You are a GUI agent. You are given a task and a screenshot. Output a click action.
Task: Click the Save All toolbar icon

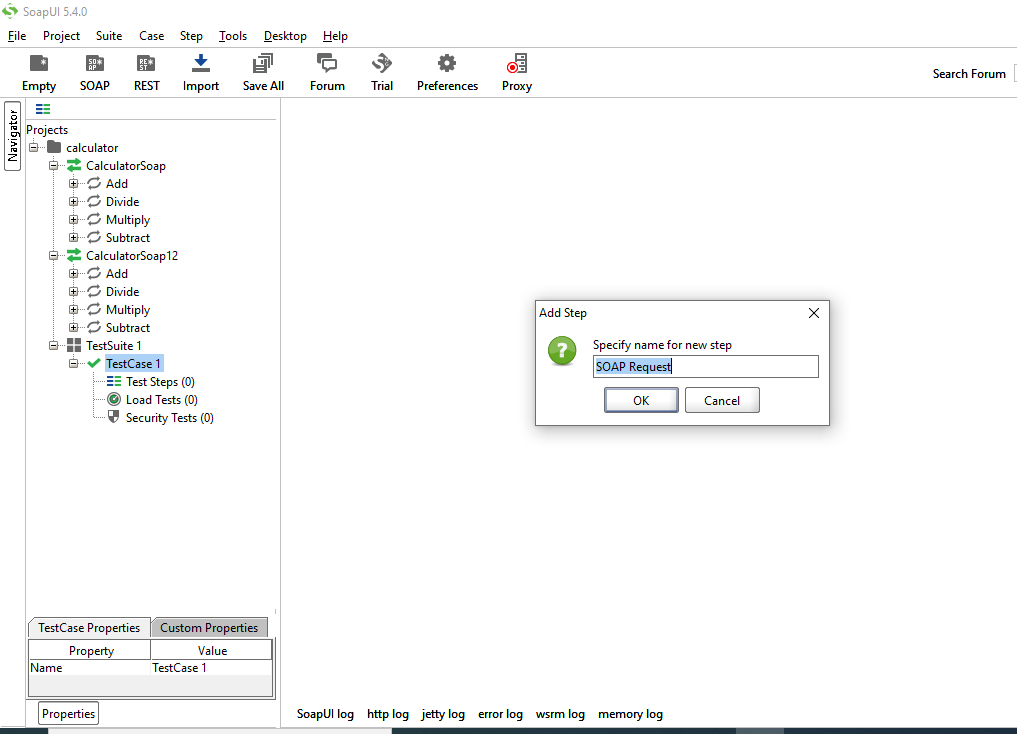click(263, 64)
